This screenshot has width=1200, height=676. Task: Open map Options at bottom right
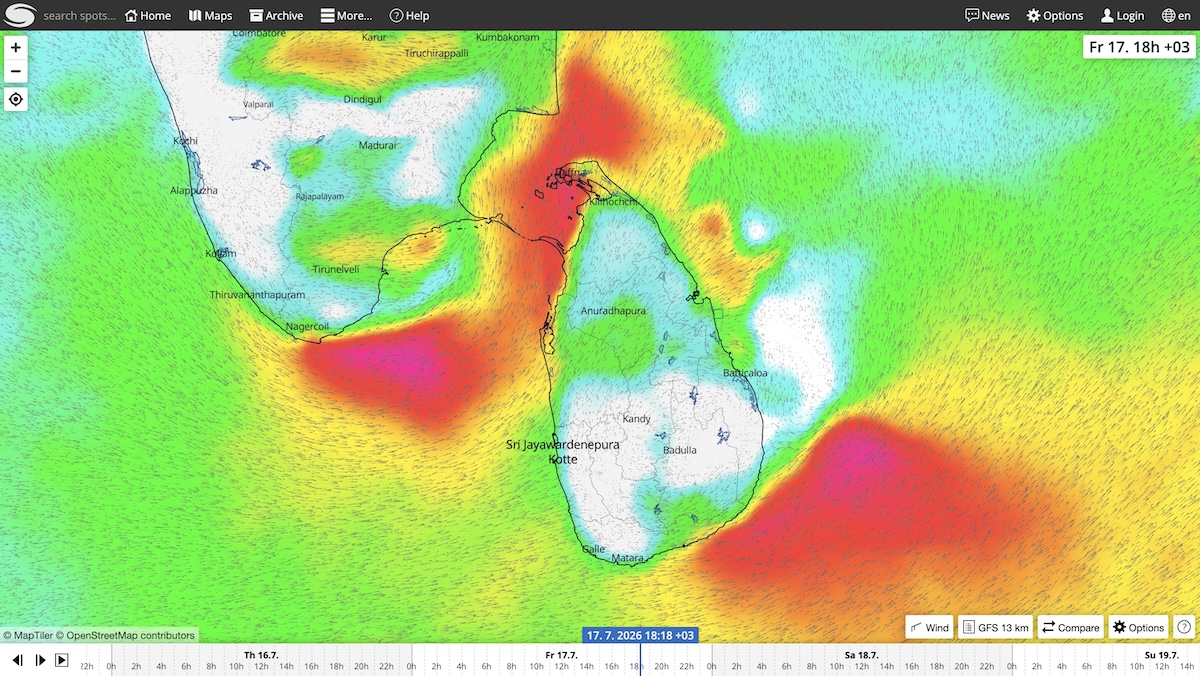coord(1138,627)
